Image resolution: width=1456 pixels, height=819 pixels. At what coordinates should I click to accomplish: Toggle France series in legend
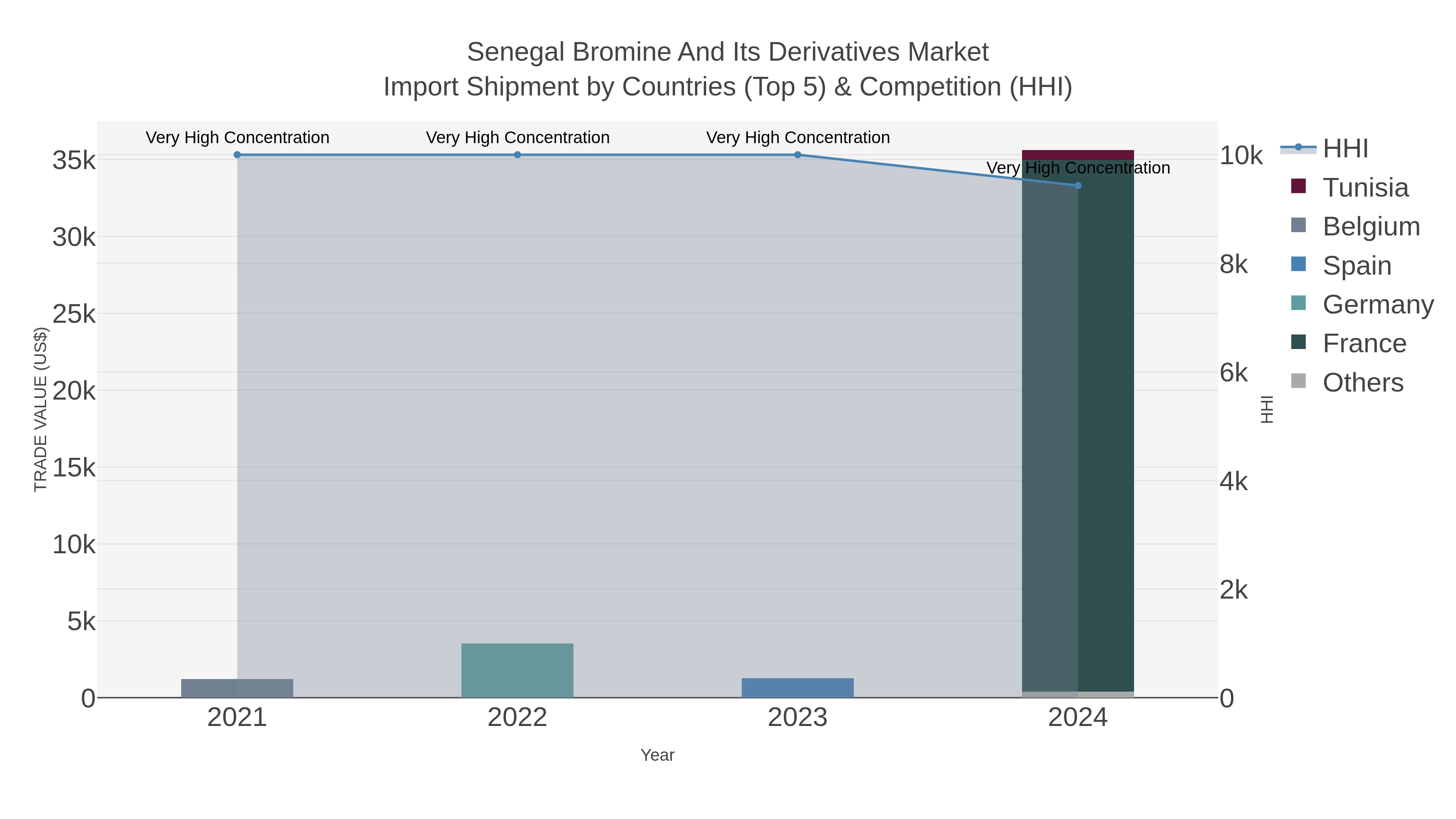[1348, 343]
